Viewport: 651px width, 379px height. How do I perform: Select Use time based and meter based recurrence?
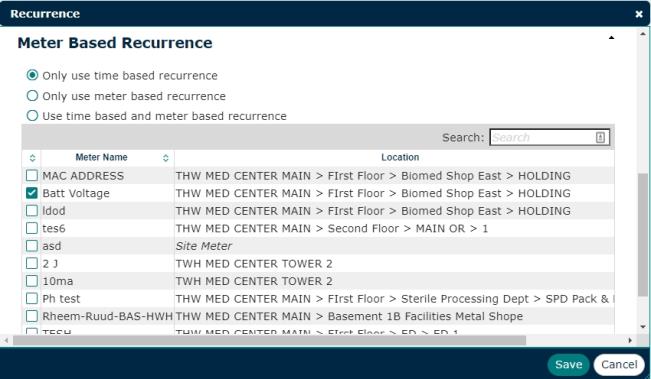(x=32, y=116)
